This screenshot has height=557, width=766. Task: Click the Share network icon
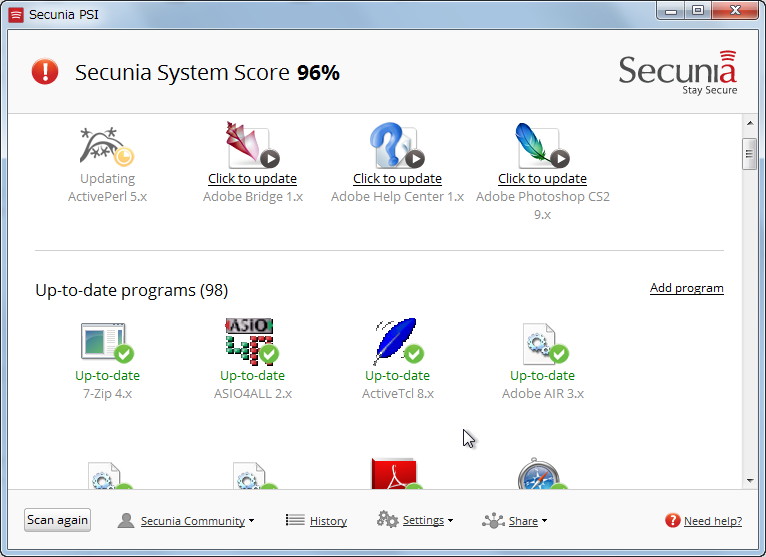[x=493, y=520]
